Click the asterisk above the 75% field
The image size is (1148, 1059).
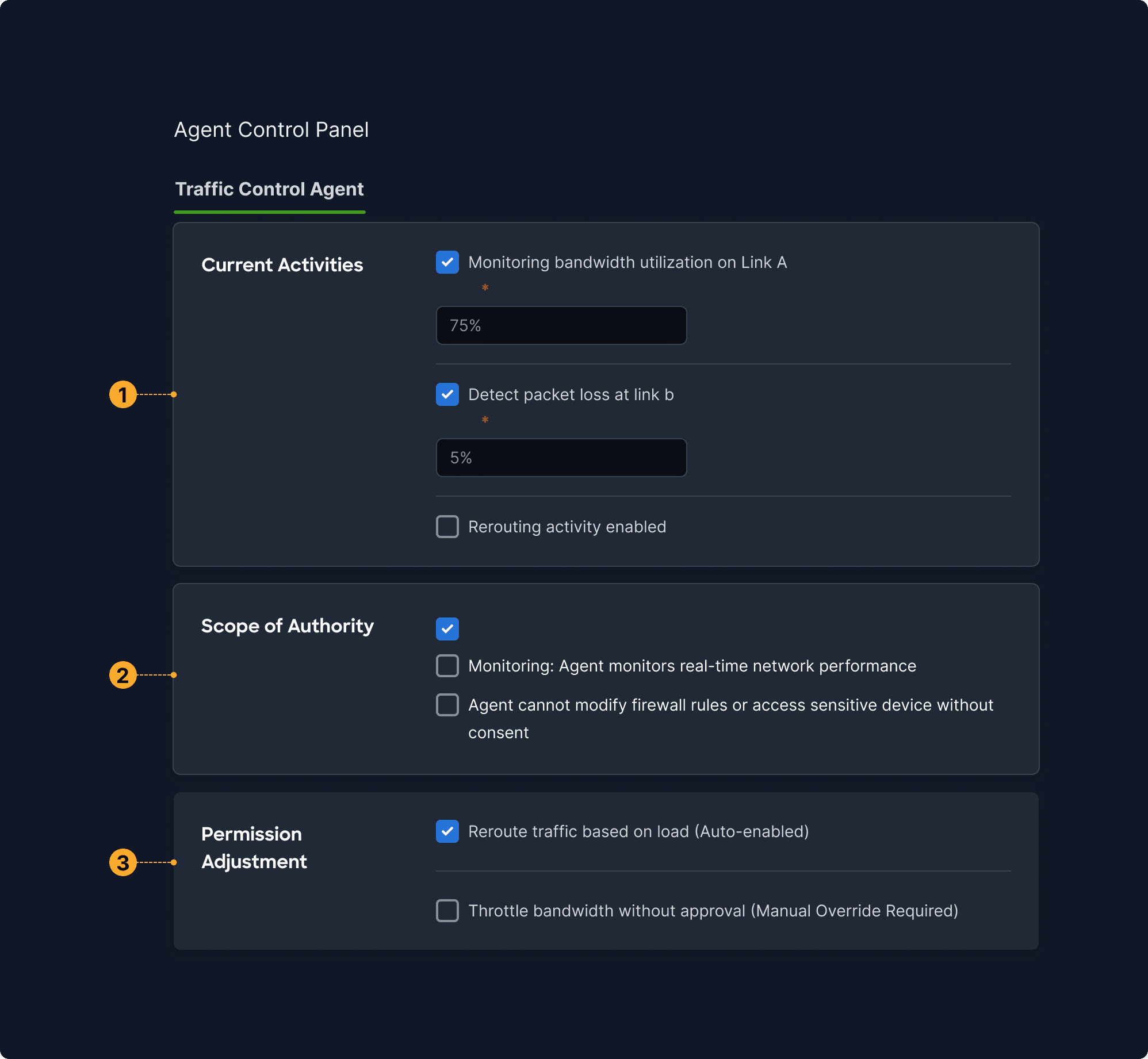pyautogui.click(x=485, y=287)
